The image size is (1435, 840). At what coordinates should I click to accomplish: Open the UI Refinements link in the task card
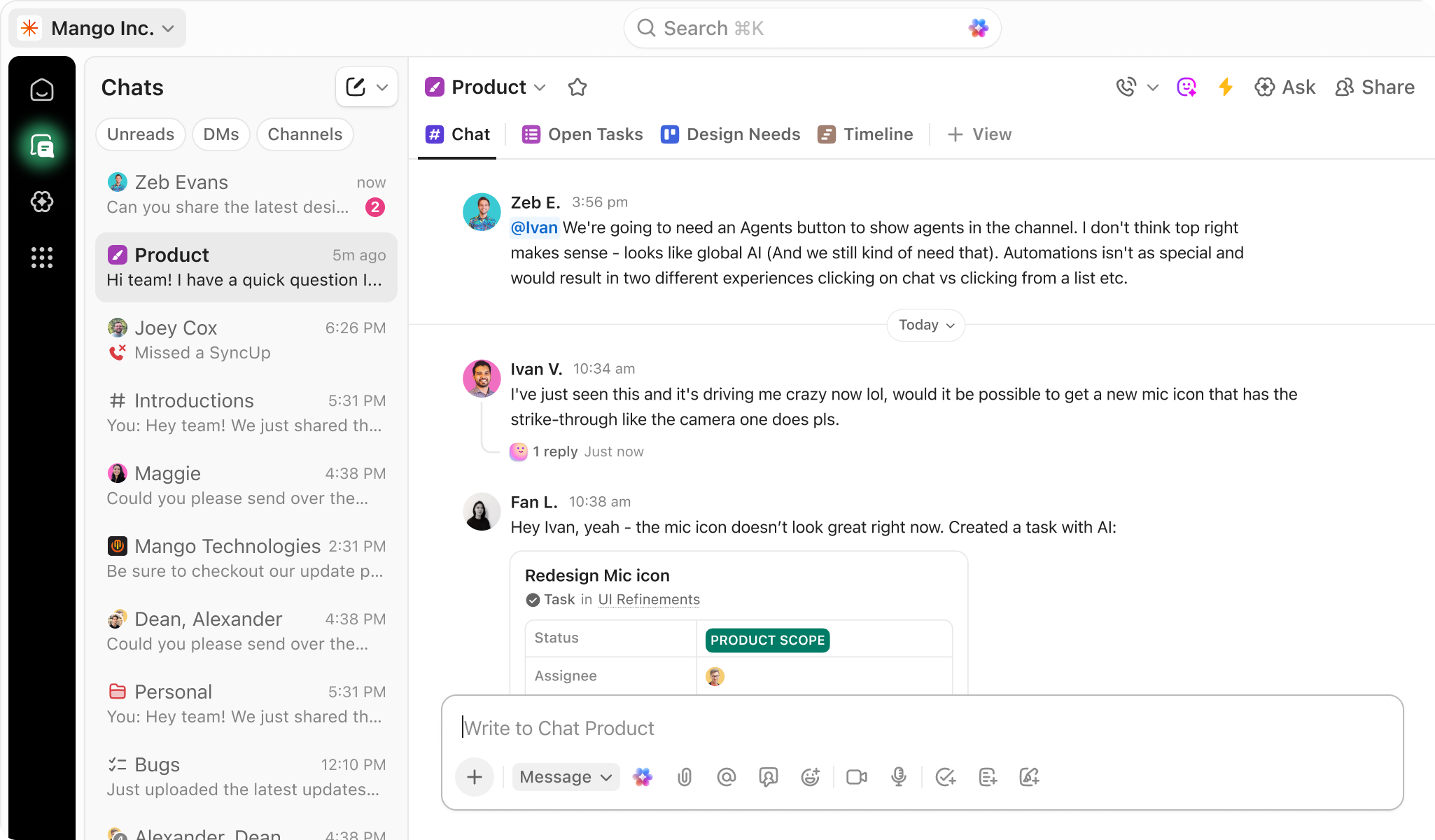(648, 599)
